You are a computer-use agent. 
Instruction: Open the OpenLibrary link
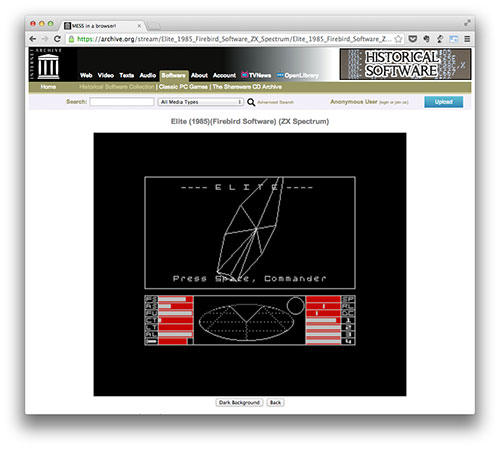[298, 75]
